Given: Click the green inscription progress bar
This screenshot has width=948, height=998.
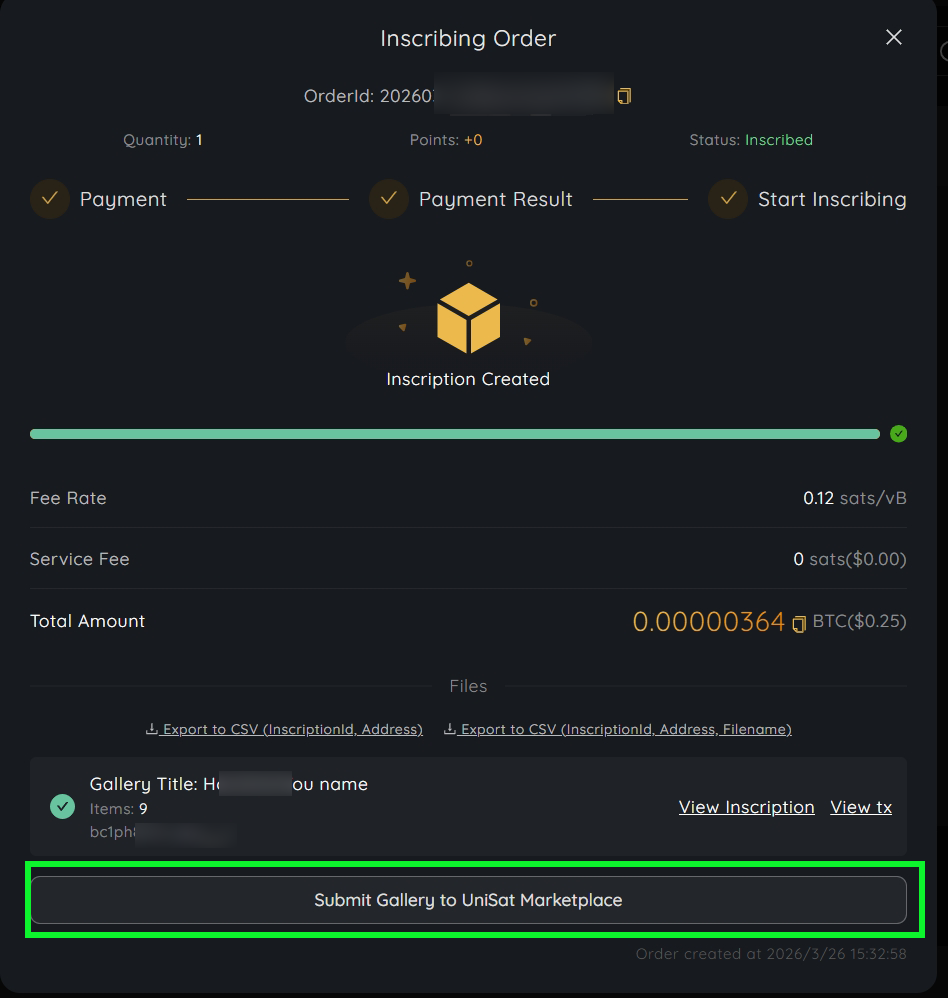Looking at the screenshot, I should point(454,434).
